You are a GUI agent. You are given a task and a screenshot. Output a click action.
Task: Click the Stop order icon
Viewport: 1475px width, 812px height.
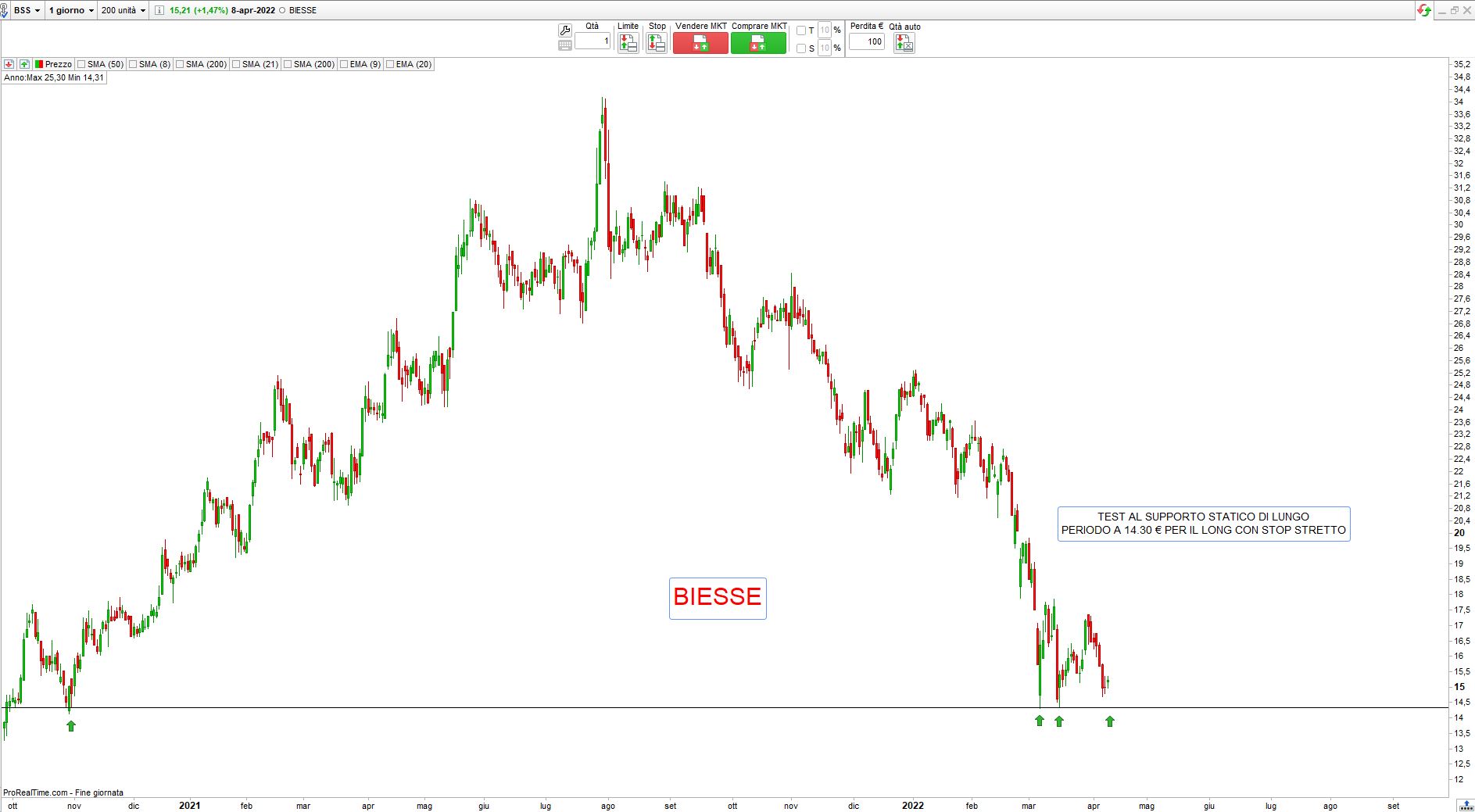657,43
